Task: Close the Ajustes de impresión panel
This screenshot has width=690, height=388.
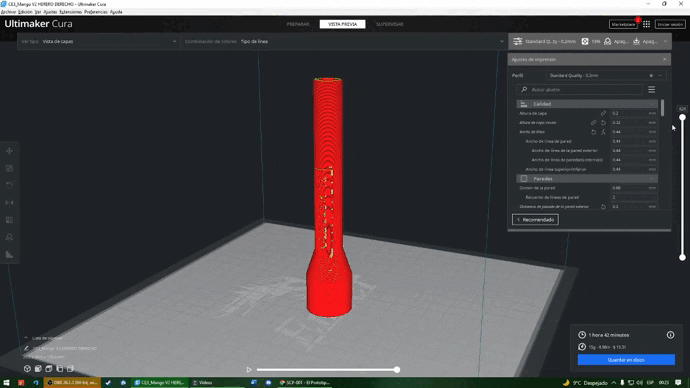Action: coord(664,59)
